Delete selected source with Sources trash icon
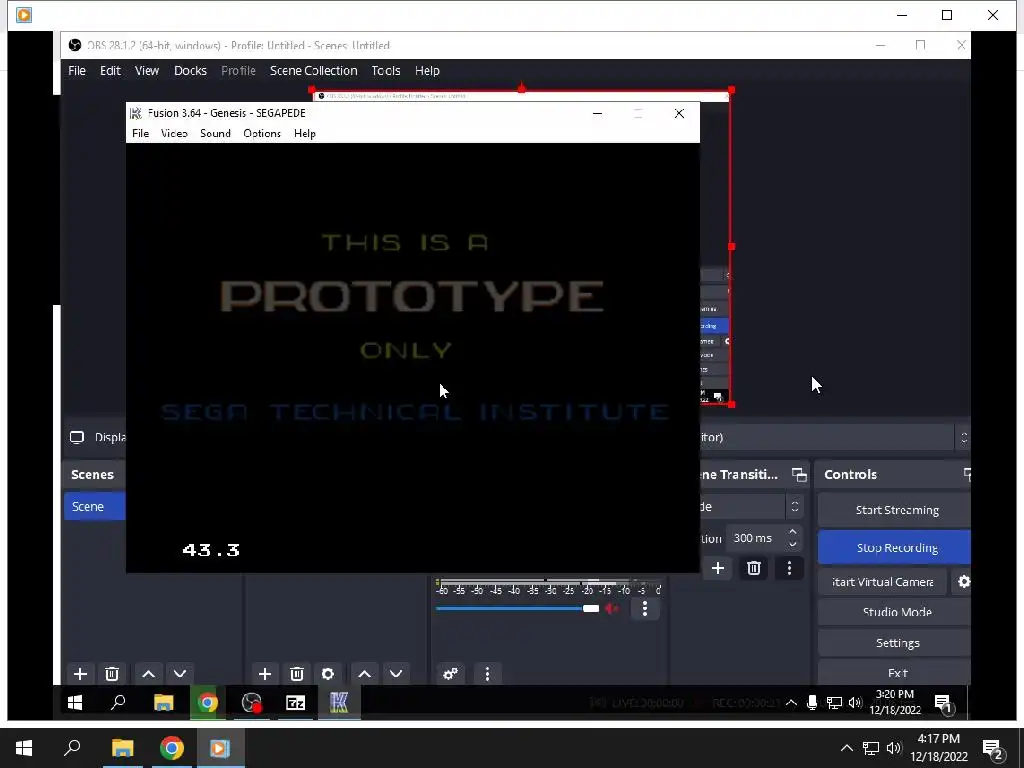 [x=296, y=673]
